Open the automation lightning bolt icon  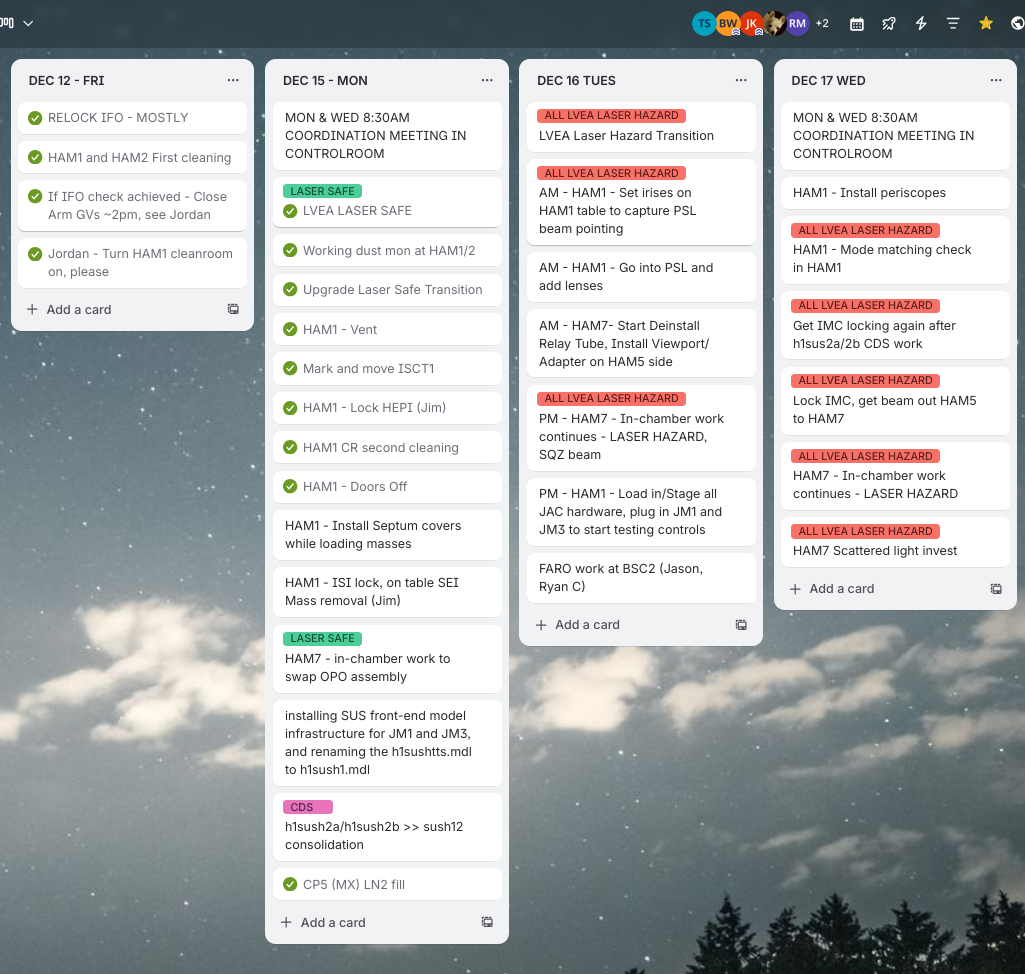tap(921, 23)
